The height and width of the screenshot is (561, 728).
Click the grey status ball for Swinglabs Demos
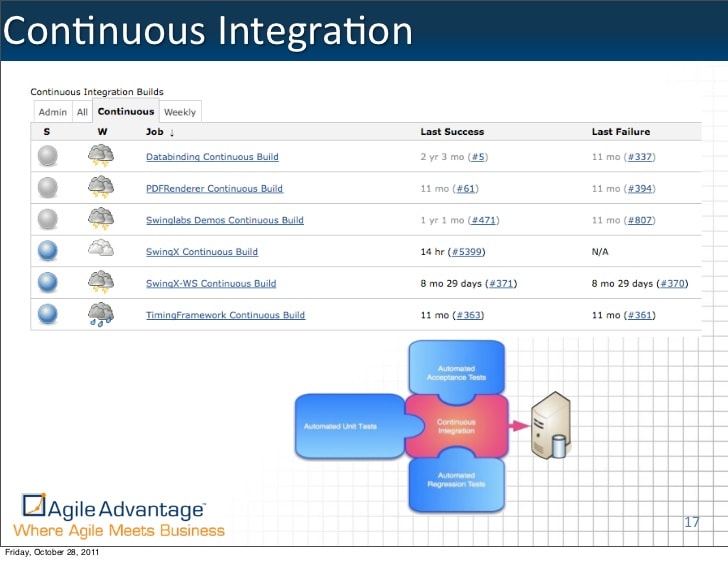pyautogui.click(x=47, y=219)
